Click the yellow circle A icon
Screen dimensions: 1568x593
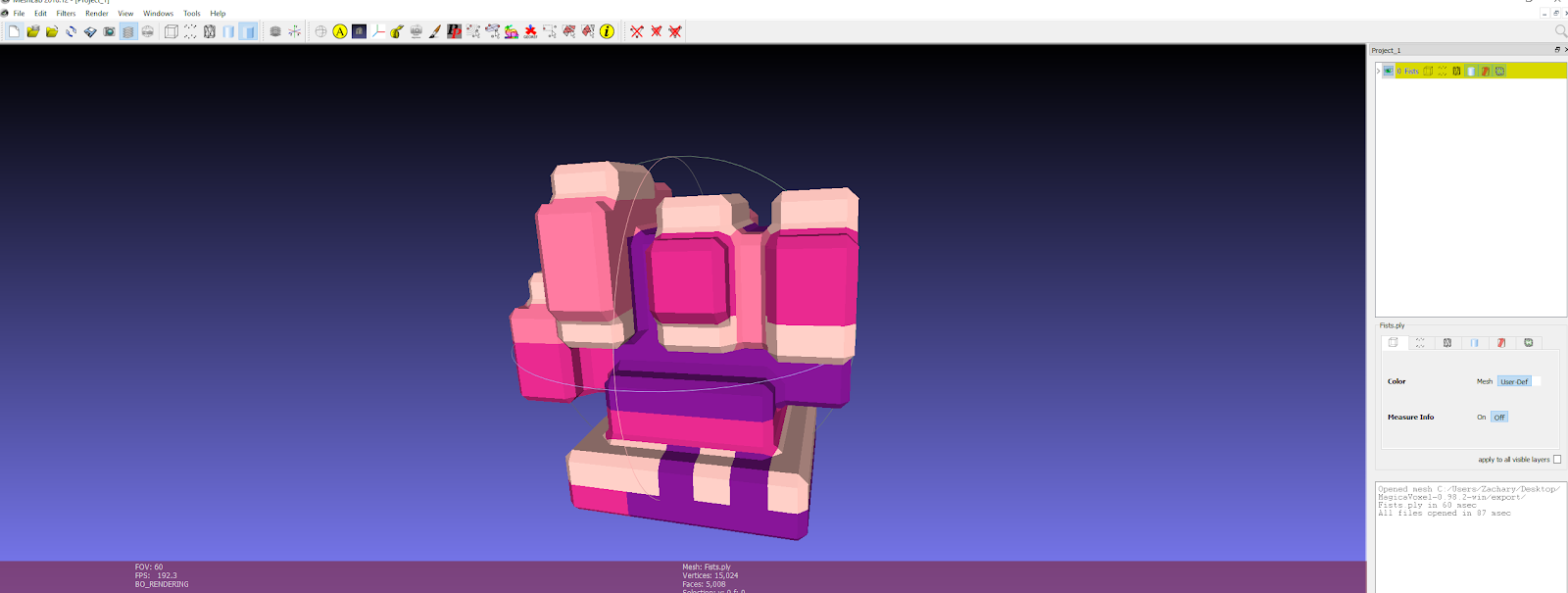[340, 31]
